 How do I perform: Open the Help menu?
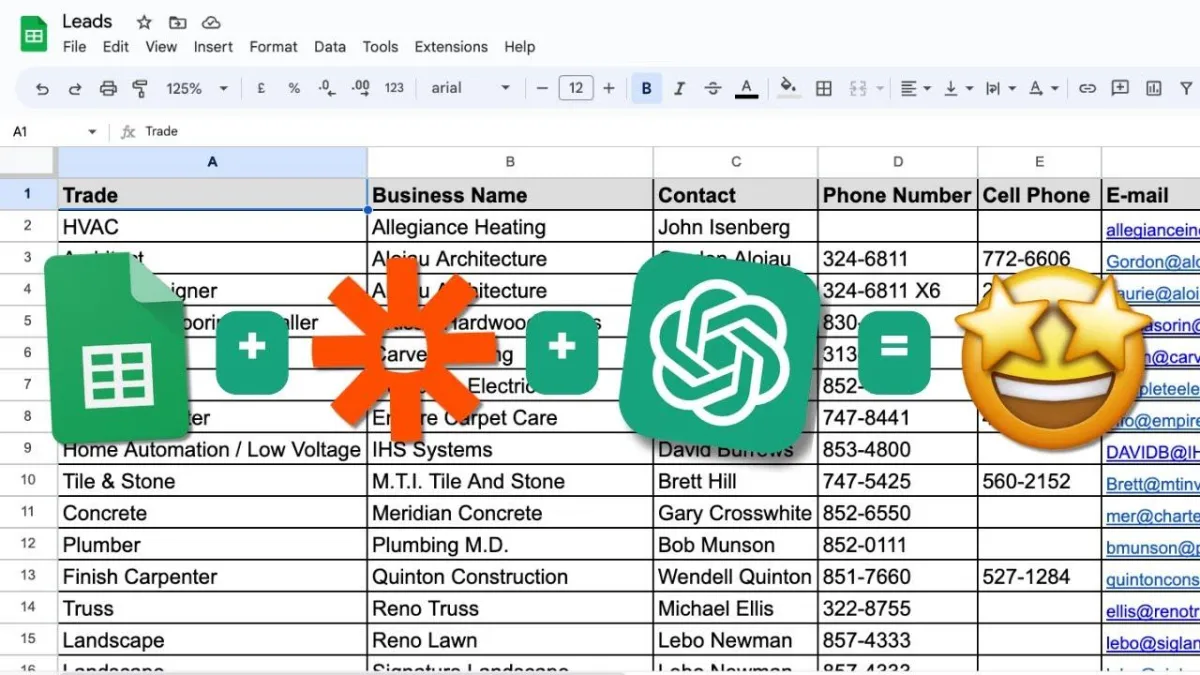pyautogui.click(x=519, y=47)
